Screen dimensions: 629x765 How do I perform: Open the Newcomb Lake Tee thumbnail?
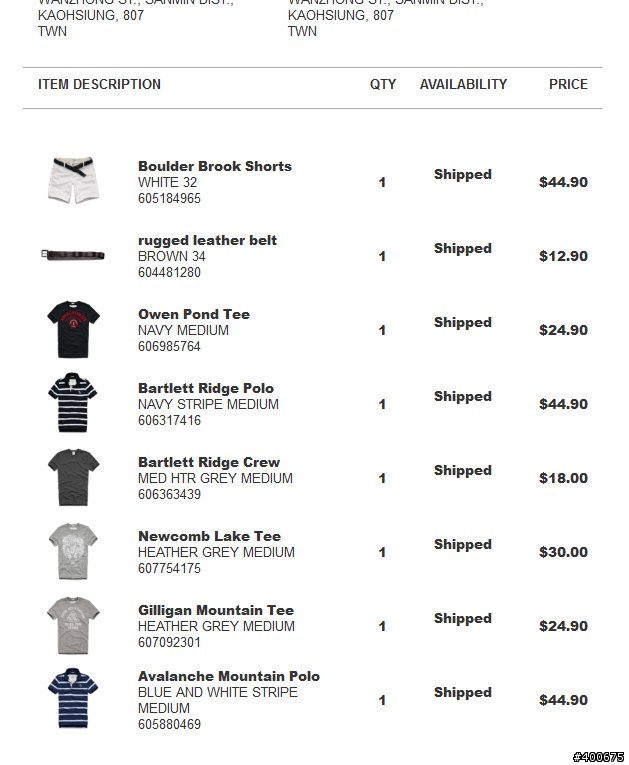tap(73, 551)
